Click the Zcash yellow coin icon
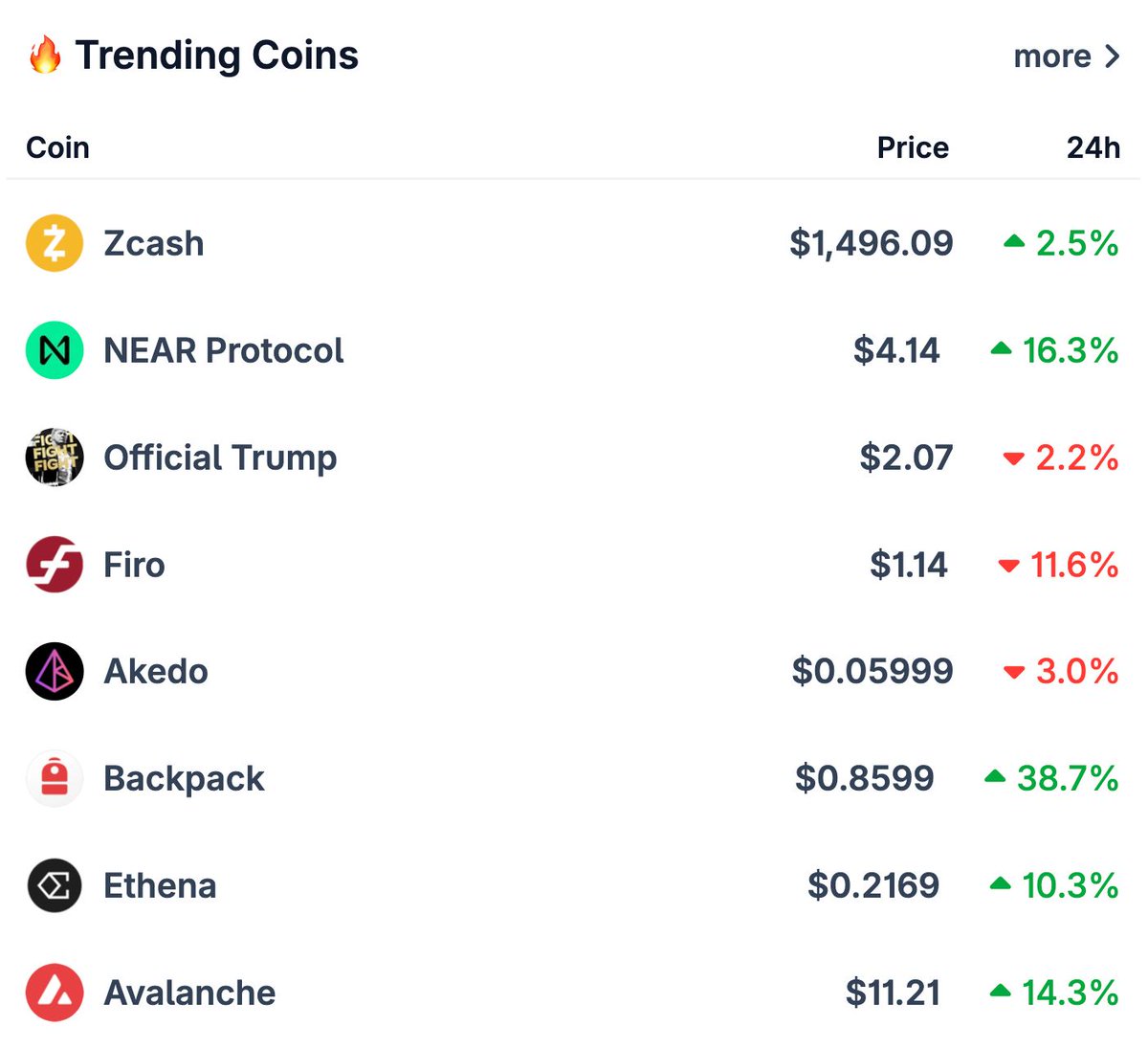The height and width of the screenshot is (1049, 1148). click(x=55, y=243)
